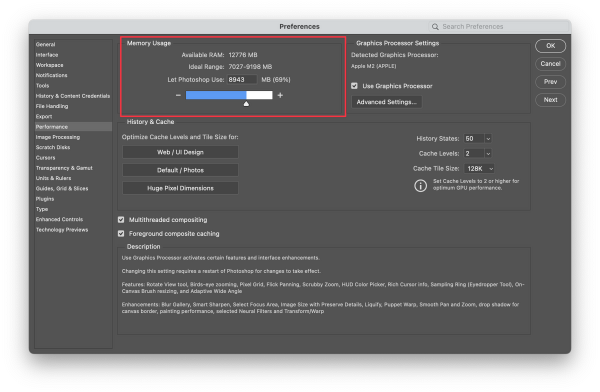
Task: Open the Plugins category
Action: pyautogui.click(x=45, y=199)
